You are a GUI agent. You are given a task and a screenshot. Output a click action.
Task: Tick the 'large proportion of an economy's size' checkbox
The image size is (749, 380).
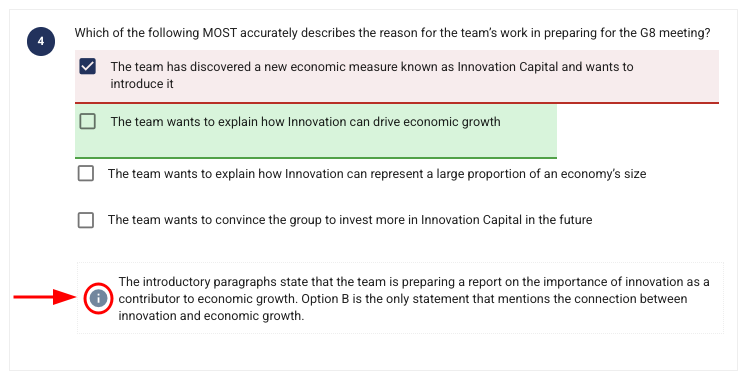click(x=86, y=173)
